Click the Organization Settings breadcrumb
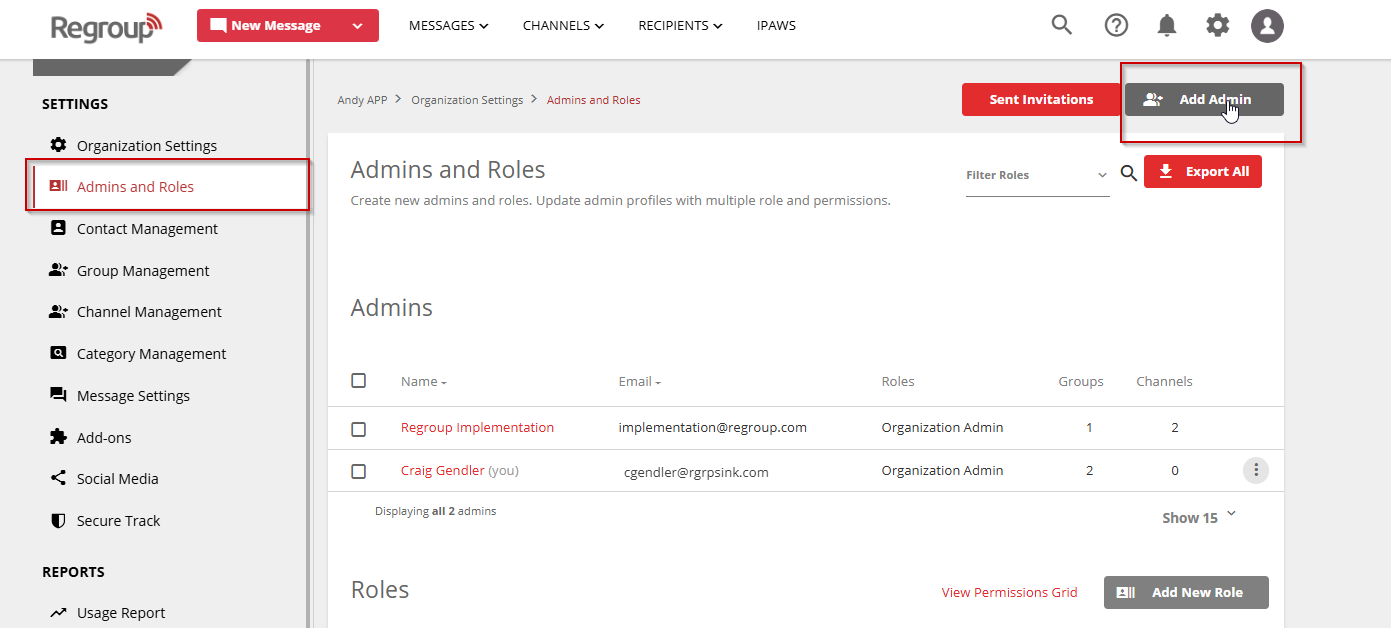Screen dimensions: 1391x628 click(467, 100)
